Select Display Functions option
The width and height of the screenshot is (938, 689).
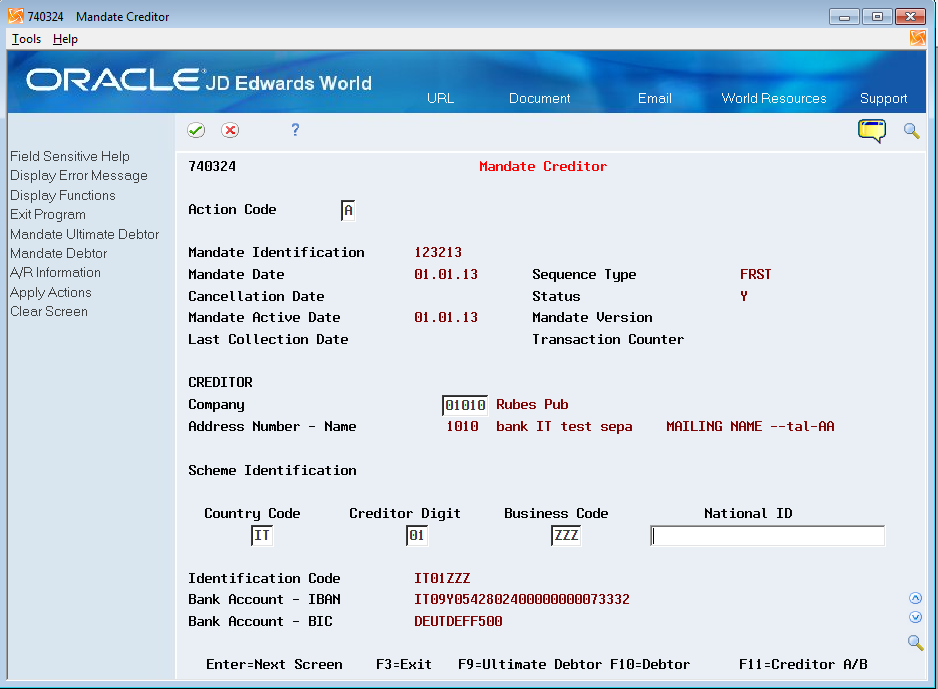[63, 195]
